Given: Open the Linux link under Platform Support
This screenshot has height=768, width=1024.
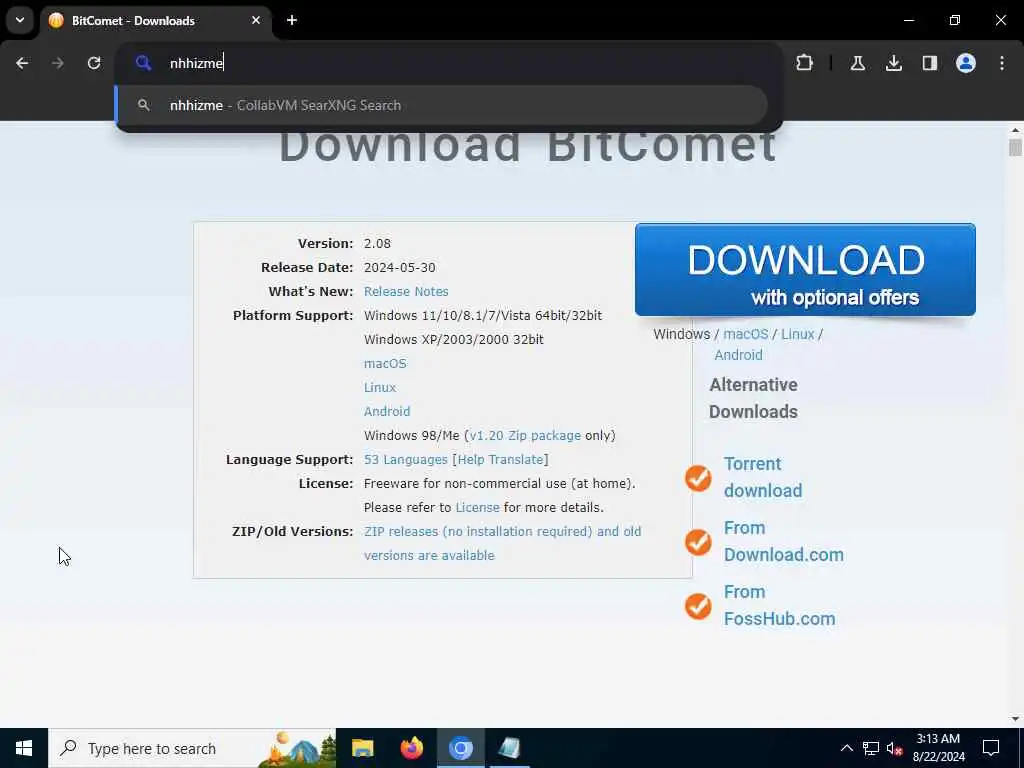Looking at the screenshot, I should tap(380, 387).
